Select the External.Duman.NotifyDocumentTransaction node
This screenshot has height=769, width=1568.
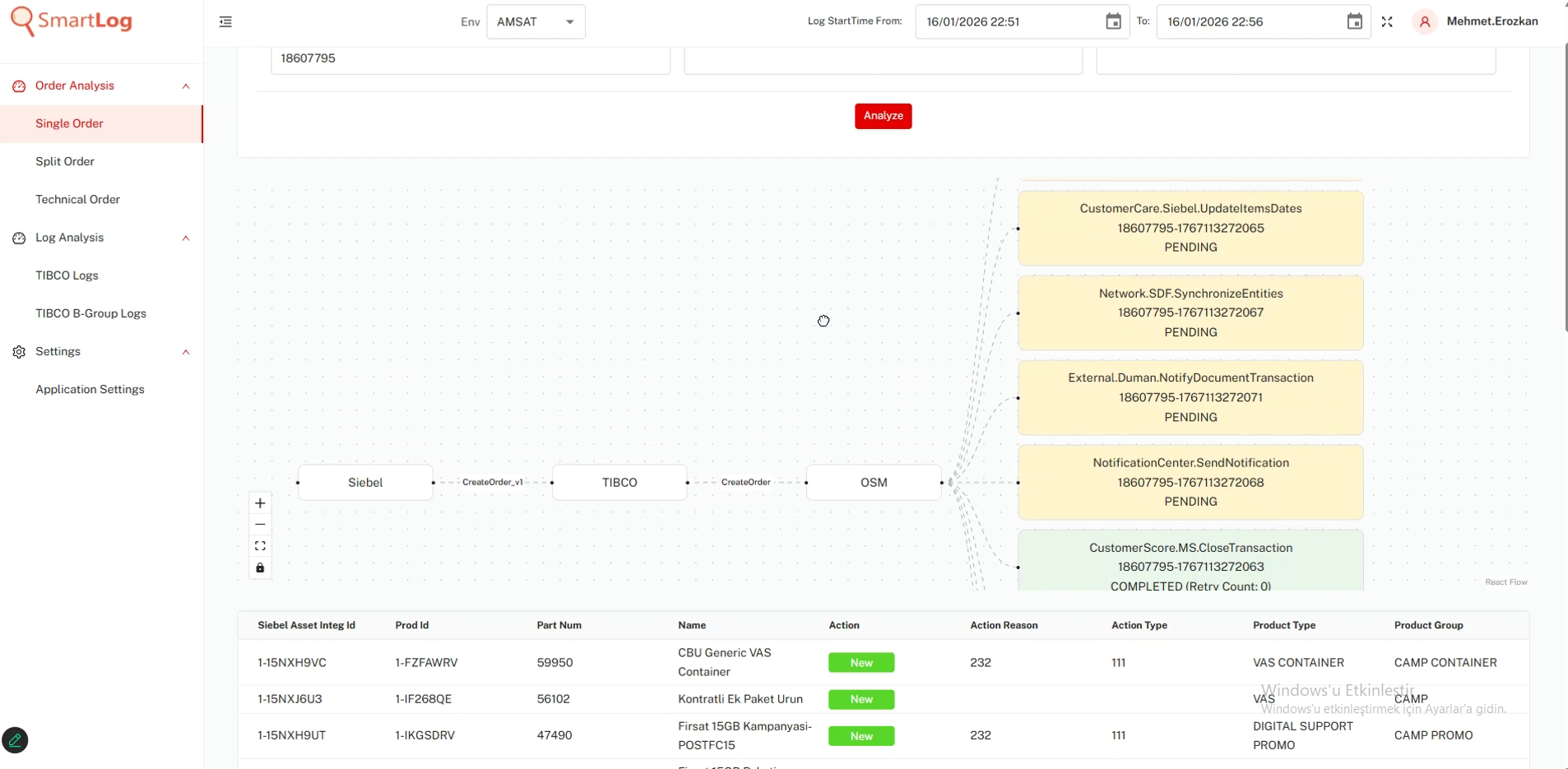pyautogui.click(x=1190, y=398)
